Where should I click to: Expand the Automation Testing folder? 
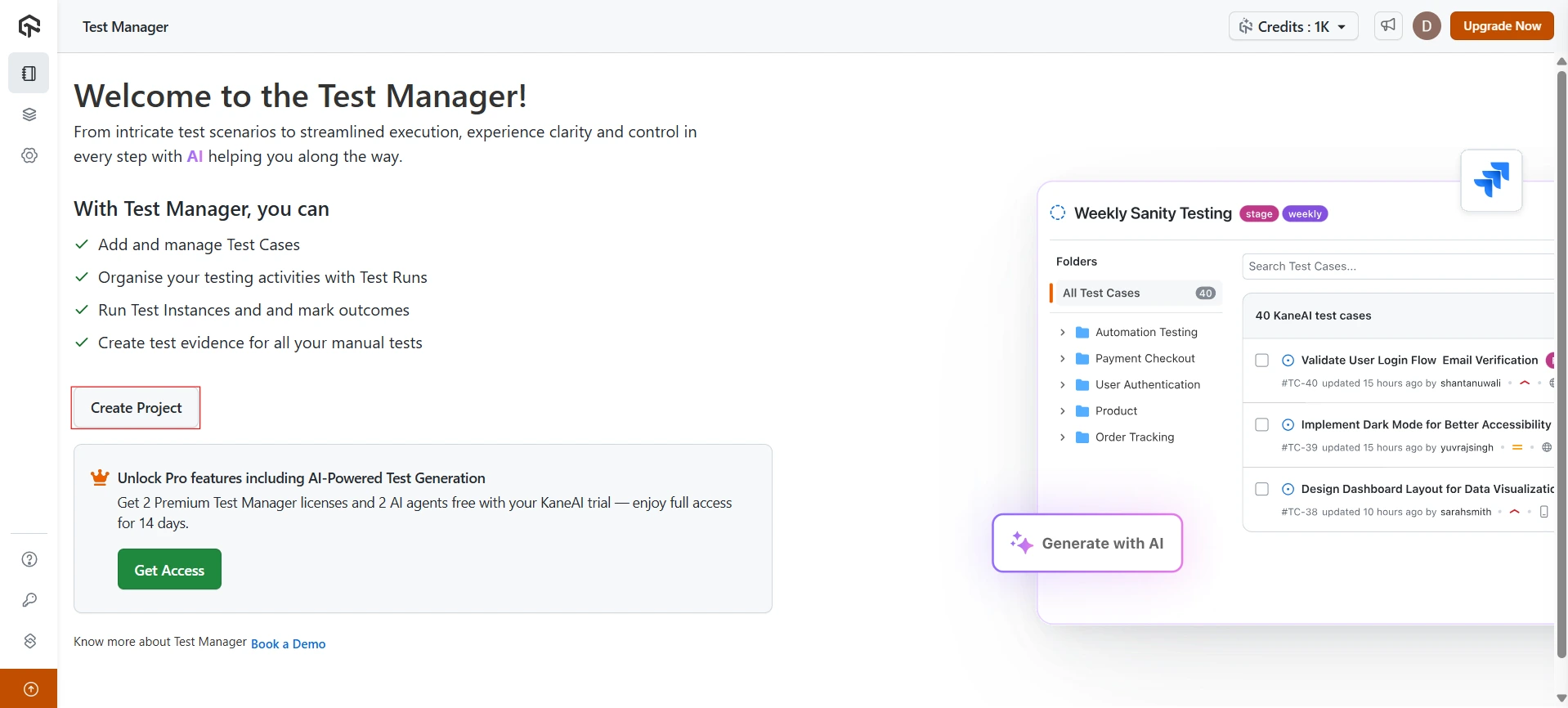[1062, 333]
